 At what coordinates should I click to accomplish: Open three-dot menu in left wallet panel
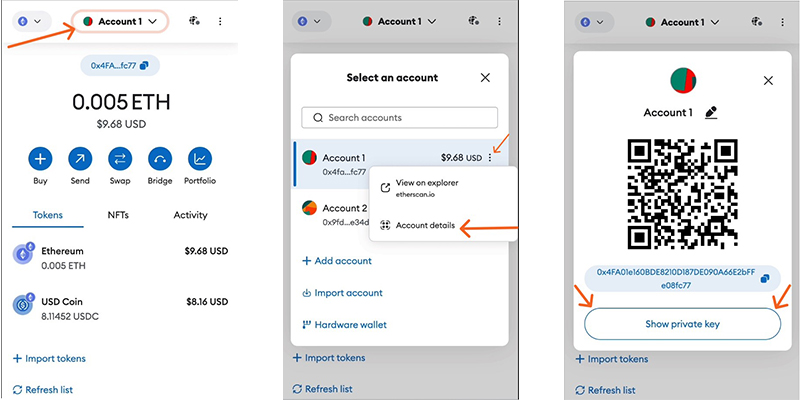[220, 21]
